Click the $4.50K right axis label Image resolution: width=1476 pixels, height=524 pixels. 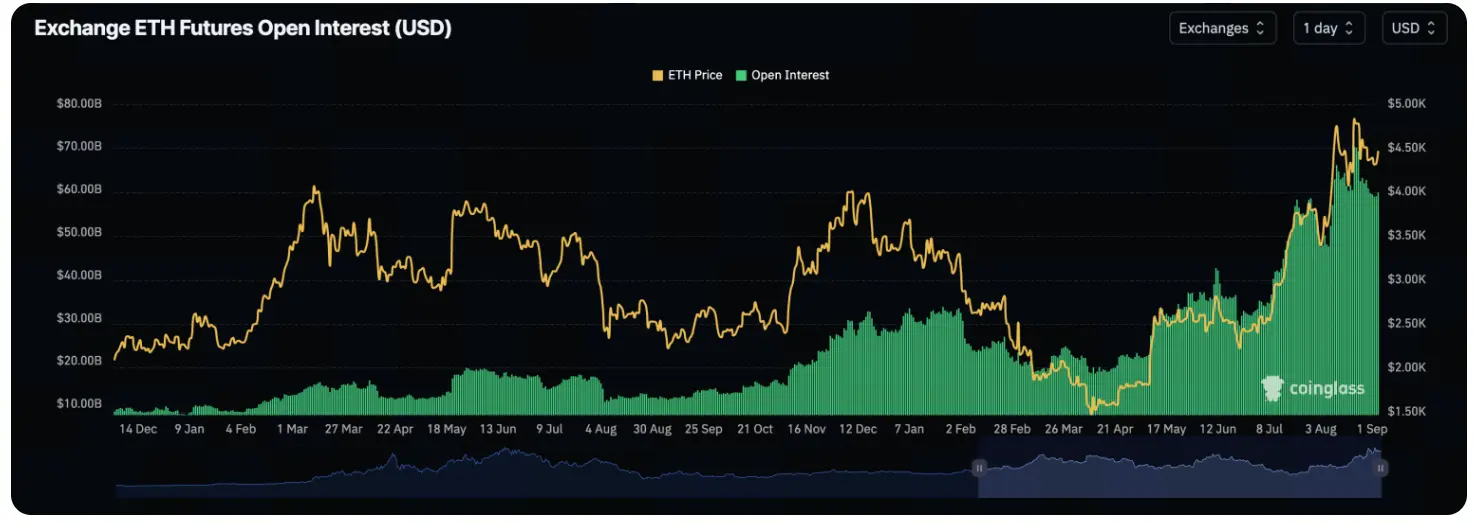click(x=1407, y=148)
